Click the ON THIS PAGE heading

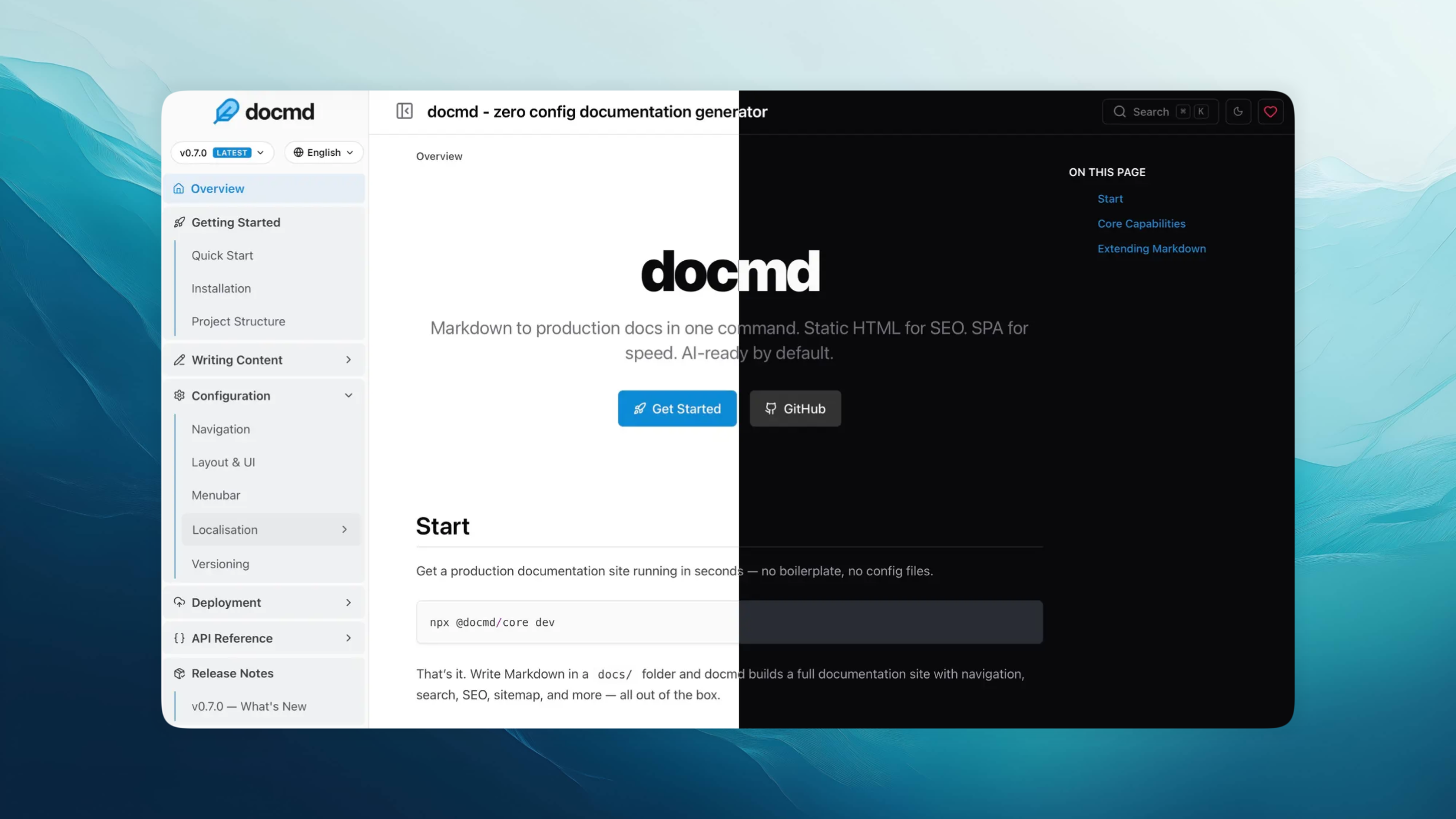[1107, 172]
